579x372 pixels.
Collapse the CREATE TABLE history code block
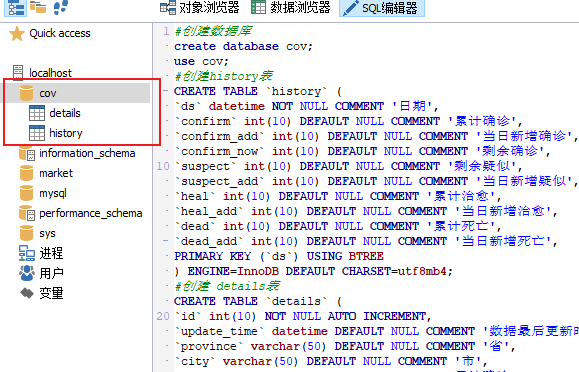coord(165,91)
